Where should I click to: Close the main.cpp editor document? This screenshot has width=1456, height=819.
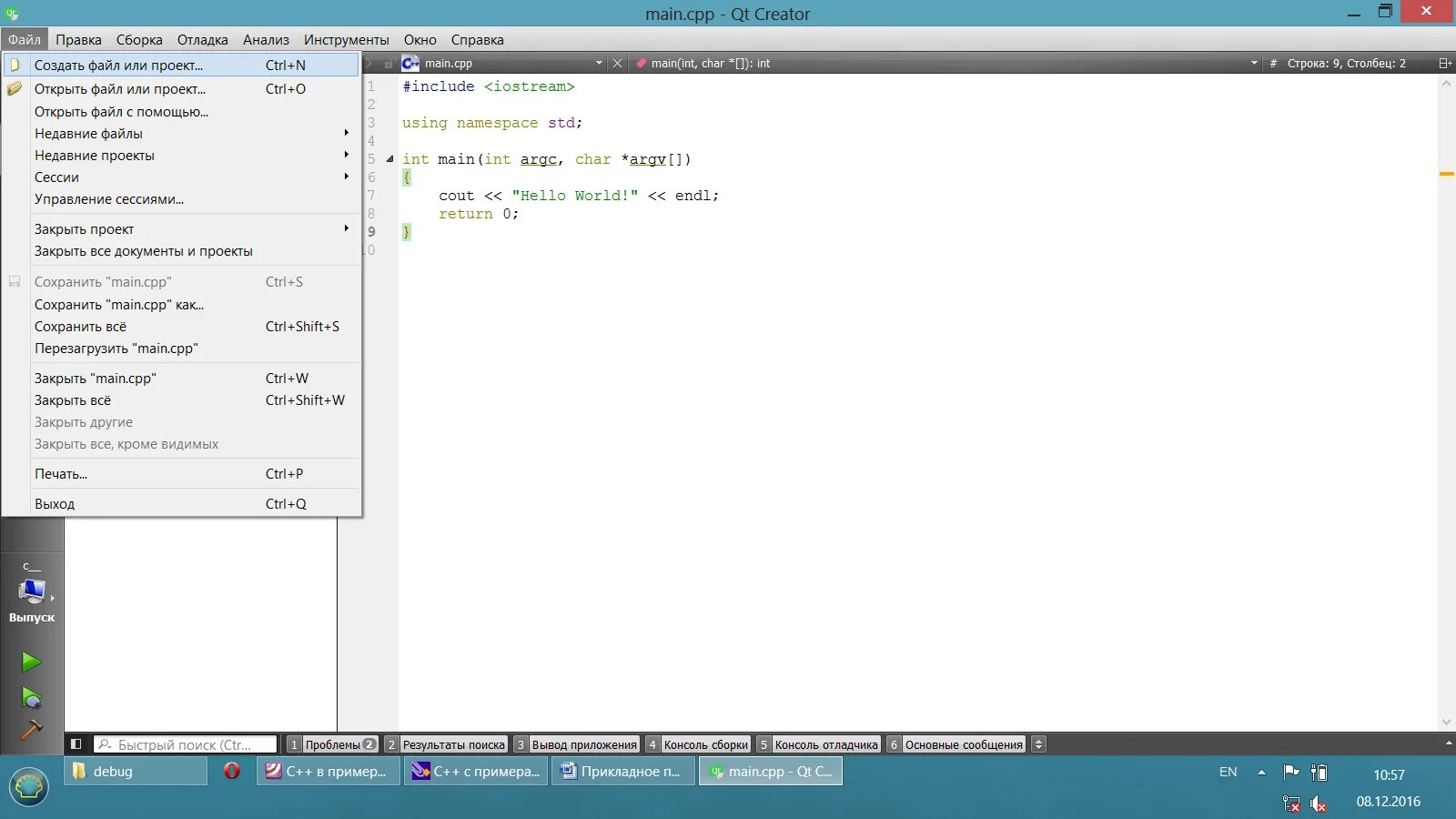pyautogui.click(x=617, y=63)
